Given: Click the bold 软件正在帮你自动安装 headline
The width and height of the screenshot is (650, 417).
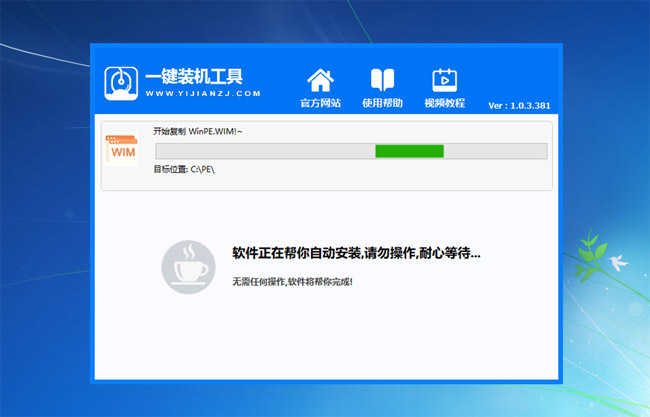Looking at the screenshot, I should click(355, 253).
